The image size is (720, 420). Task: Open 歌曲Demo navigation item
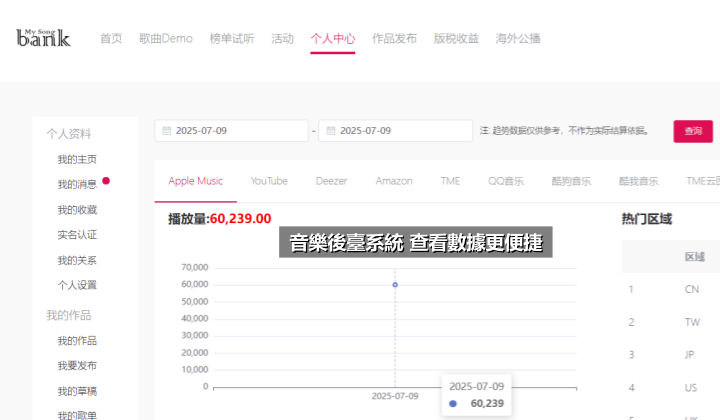click(x=165, y=39)
